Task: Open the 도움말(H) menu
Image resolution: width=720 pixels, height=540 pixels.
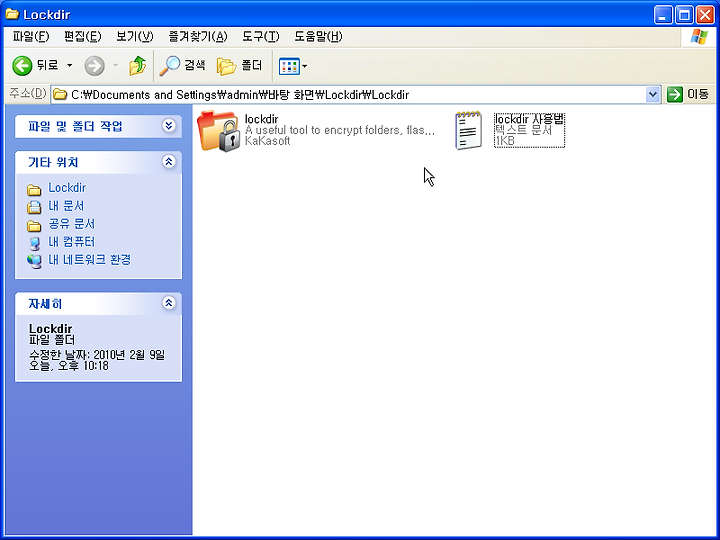Action: (x=318, y=37)
